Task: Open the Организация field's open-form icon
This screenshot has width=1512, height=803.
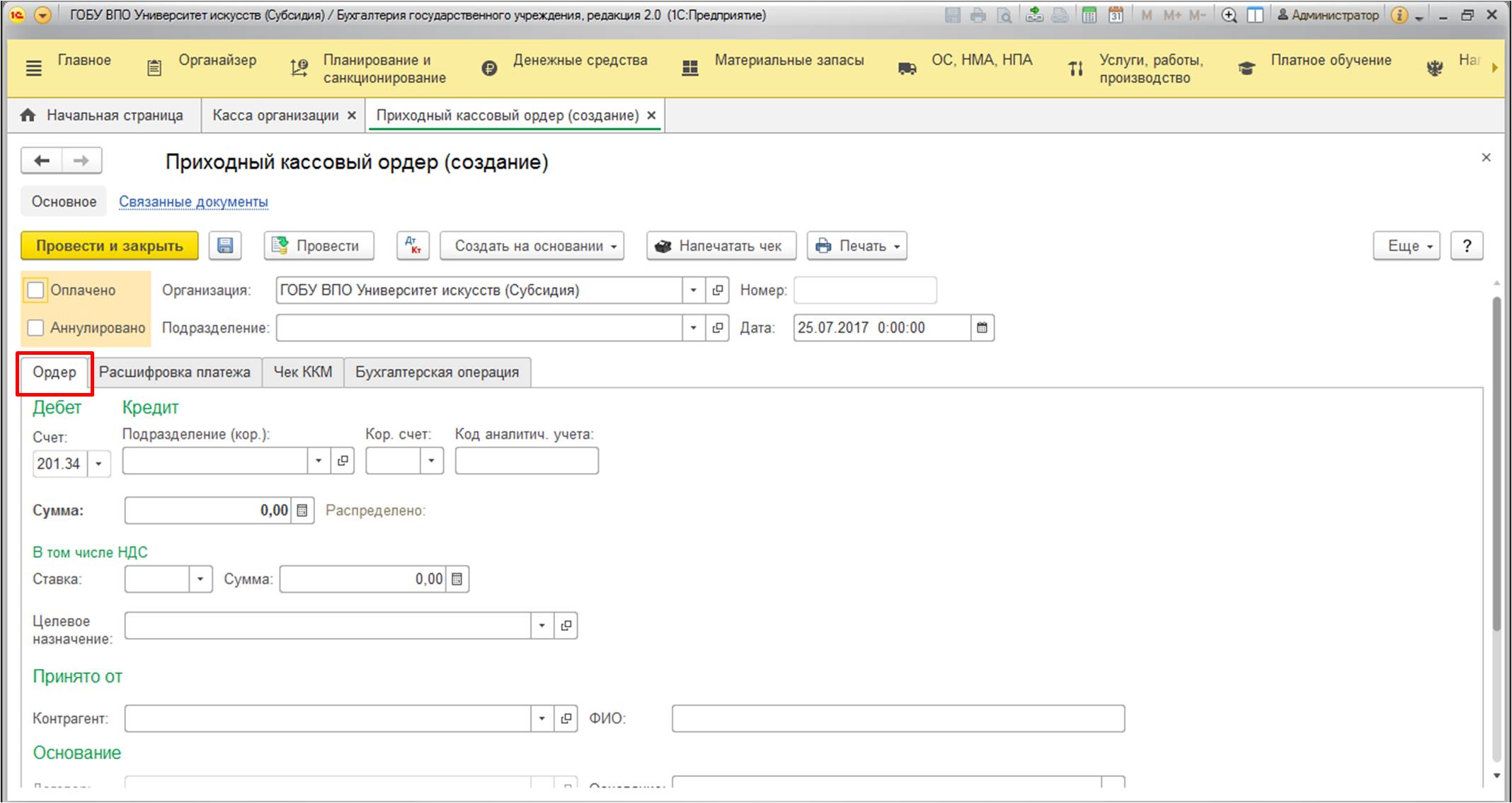Action: (x=717, y=290)
